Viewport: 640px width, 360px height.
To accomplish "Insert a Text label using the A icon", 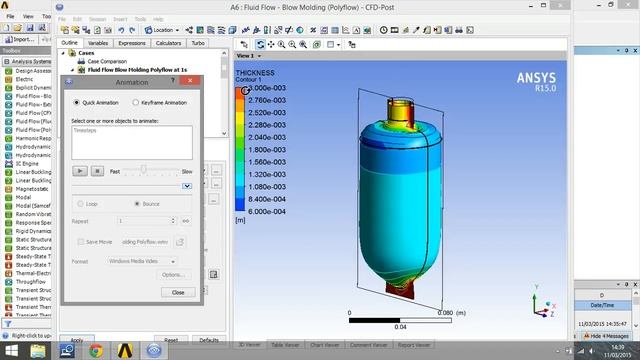I will tap(356, 30).
